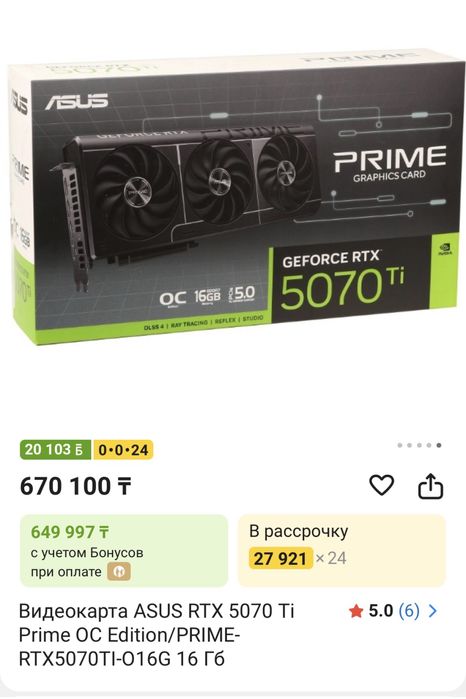Open the "В рассрочку" installment panel

(x=342, y=551)
